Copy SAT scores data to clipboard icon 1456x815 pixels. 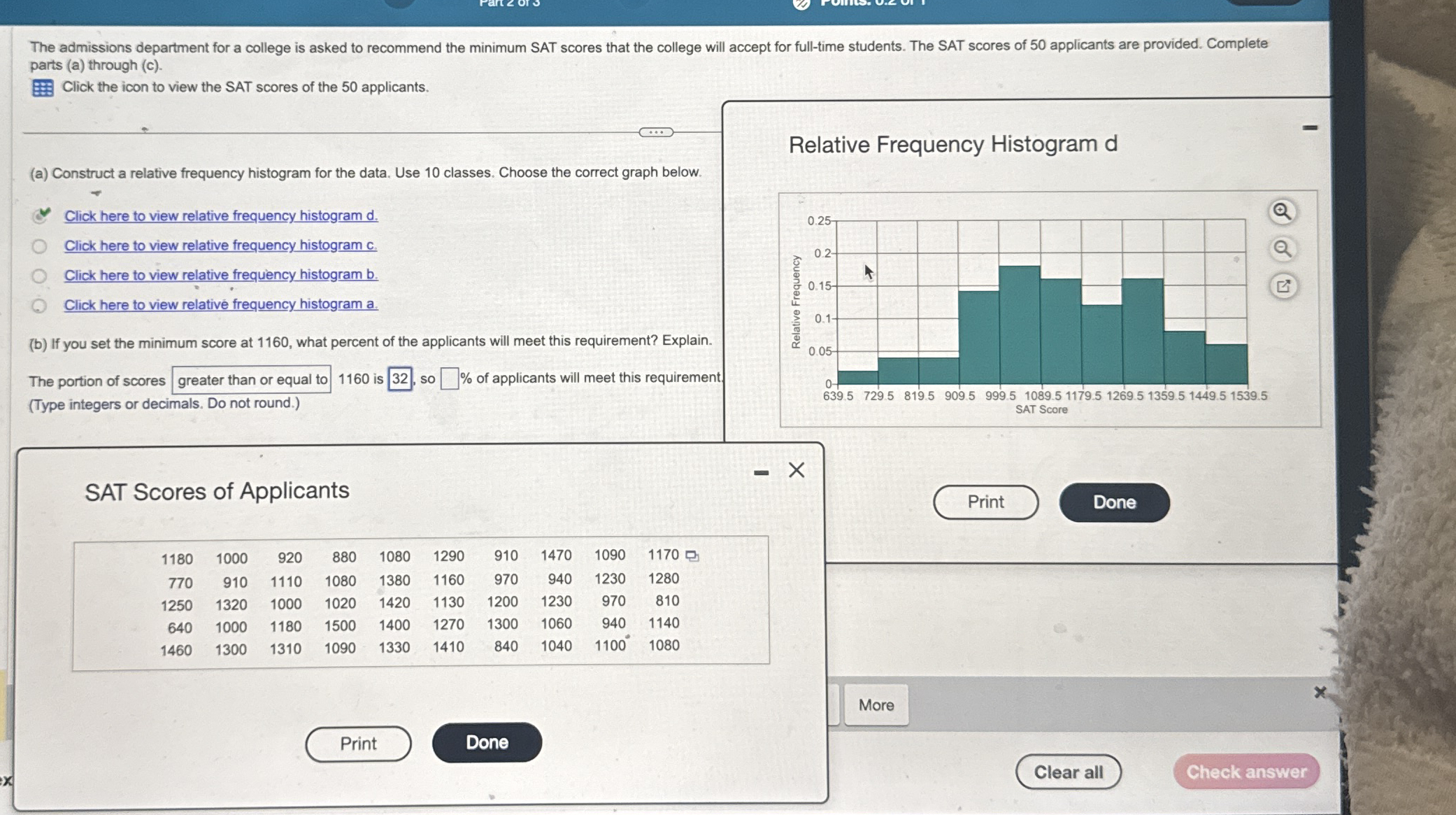pyautogui.click(x=692, y=556)
